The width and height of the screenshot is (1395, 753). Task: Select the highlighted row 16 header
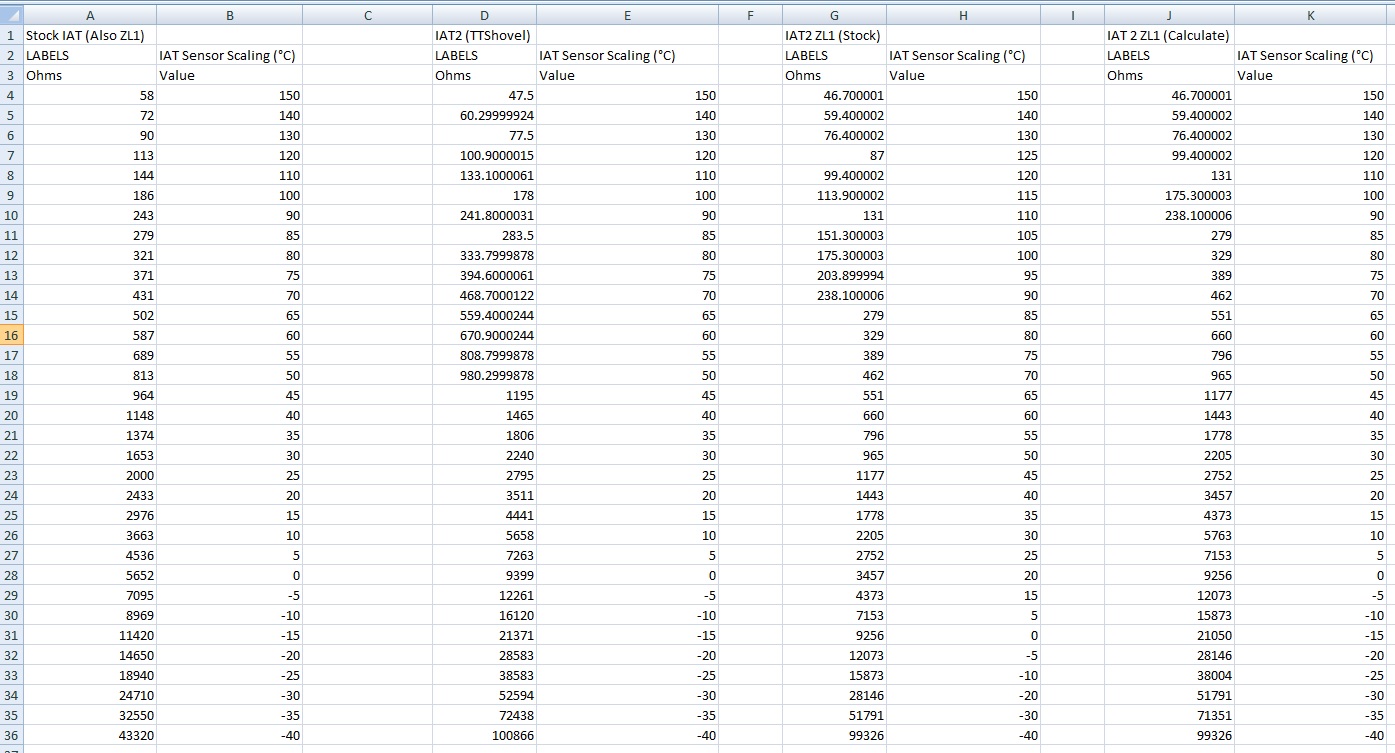11,335
